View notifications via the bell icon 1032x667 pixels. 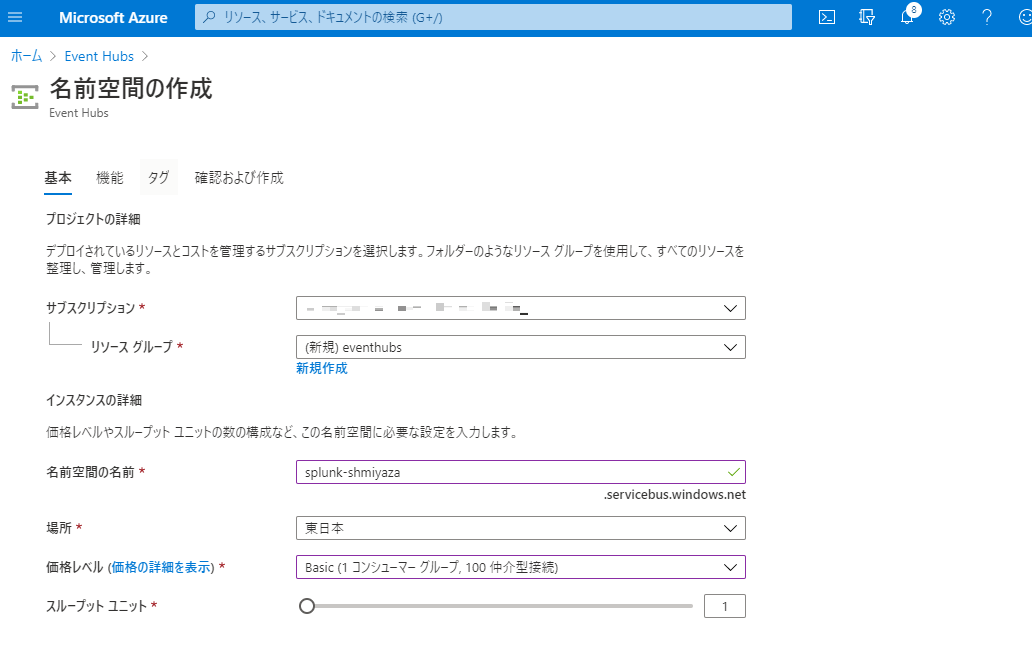906,17
